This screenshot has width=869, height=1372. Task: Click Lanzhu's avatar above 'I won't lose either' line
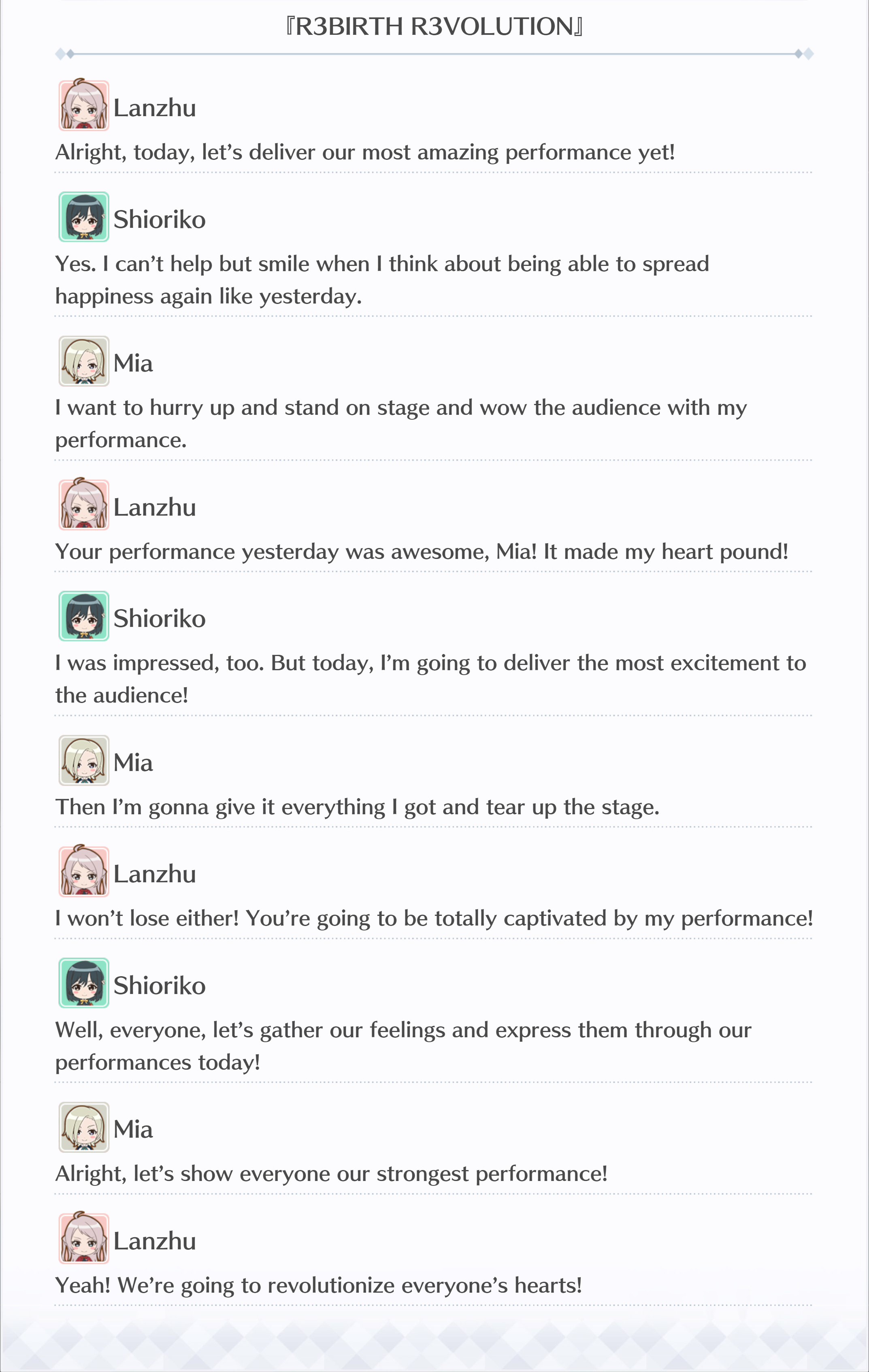pos(84,872)
